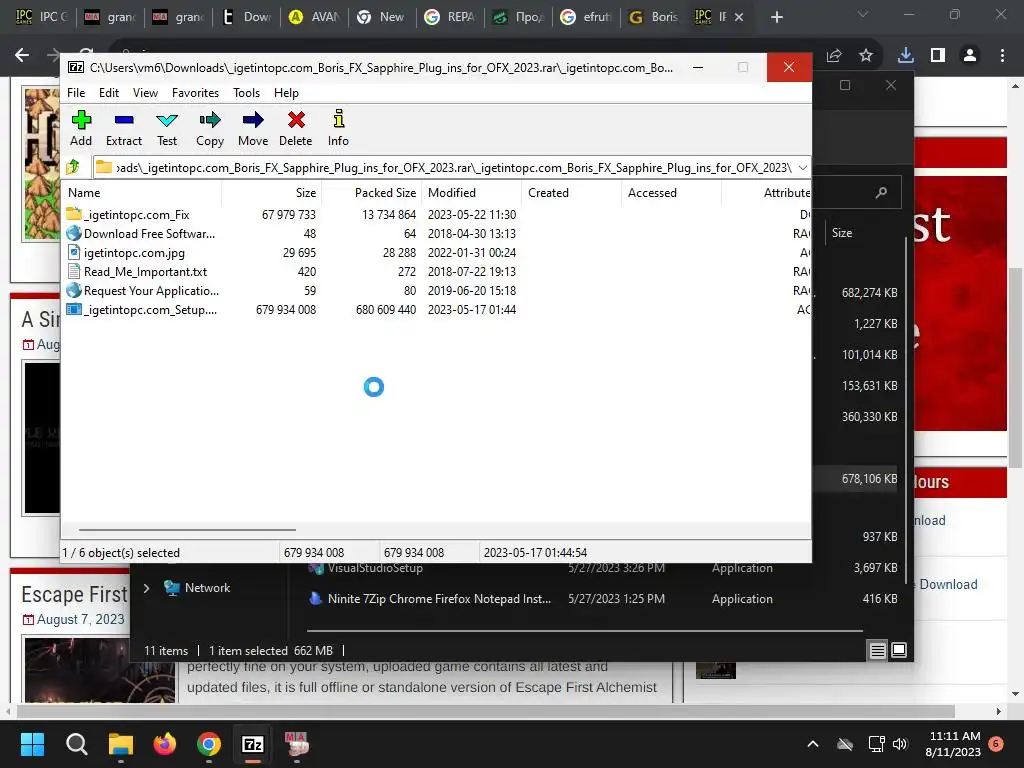Select the _igetintopc.com_Fix folder
1024x768 pixels.
(x=136, y=215)
